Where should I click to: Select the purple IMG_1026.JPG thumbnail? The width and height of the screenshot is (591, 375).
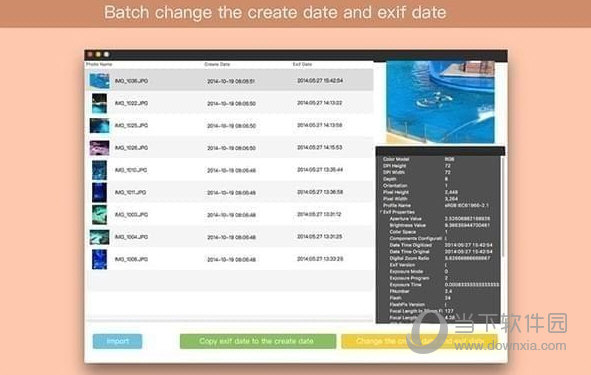point(100,148)
